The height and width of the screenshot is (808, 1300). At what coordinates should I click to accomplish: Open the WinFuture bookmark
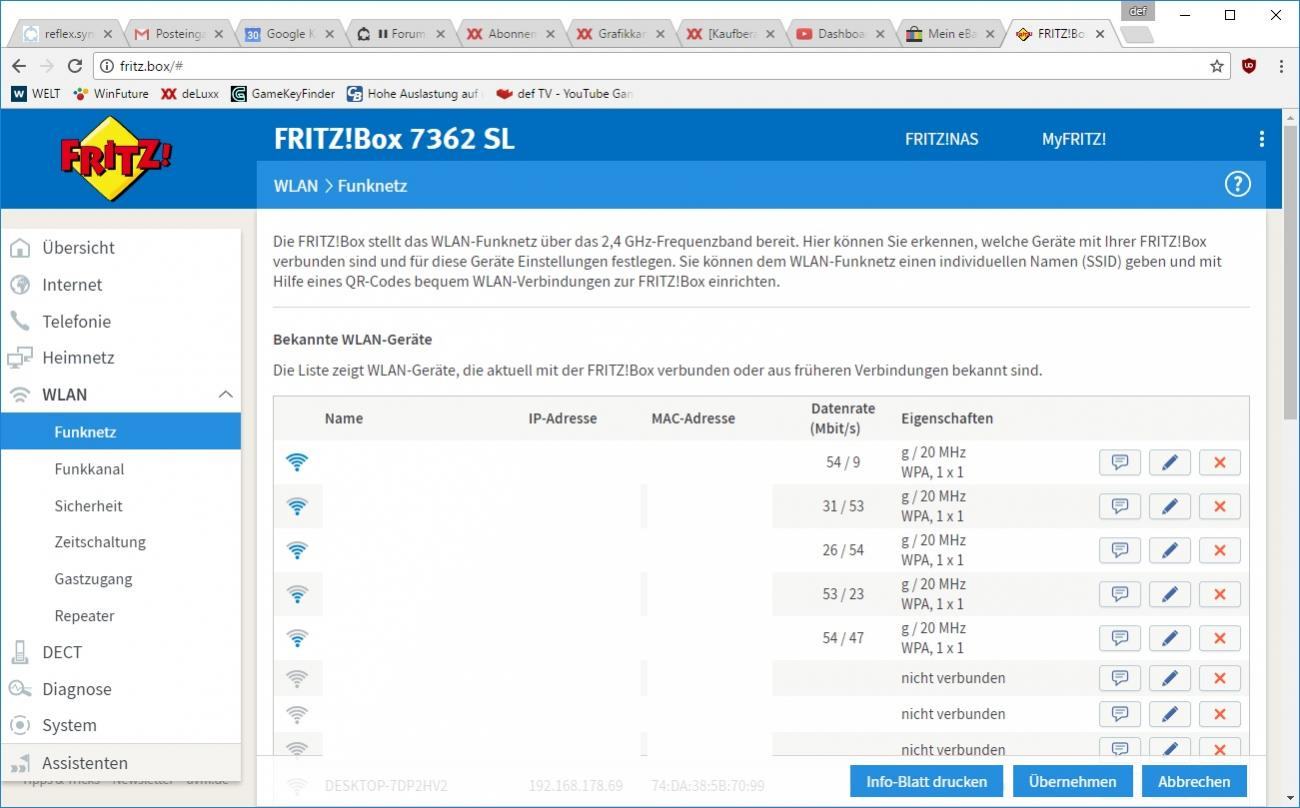coord(111,93)
